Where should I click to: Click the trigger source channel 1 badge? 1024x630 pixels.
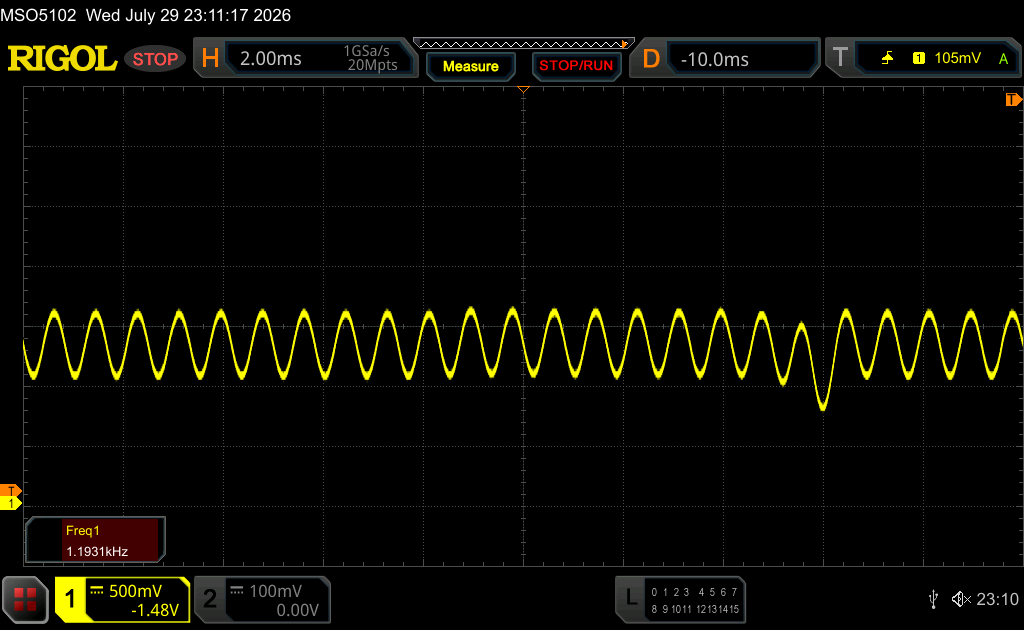tap(919, 58)
